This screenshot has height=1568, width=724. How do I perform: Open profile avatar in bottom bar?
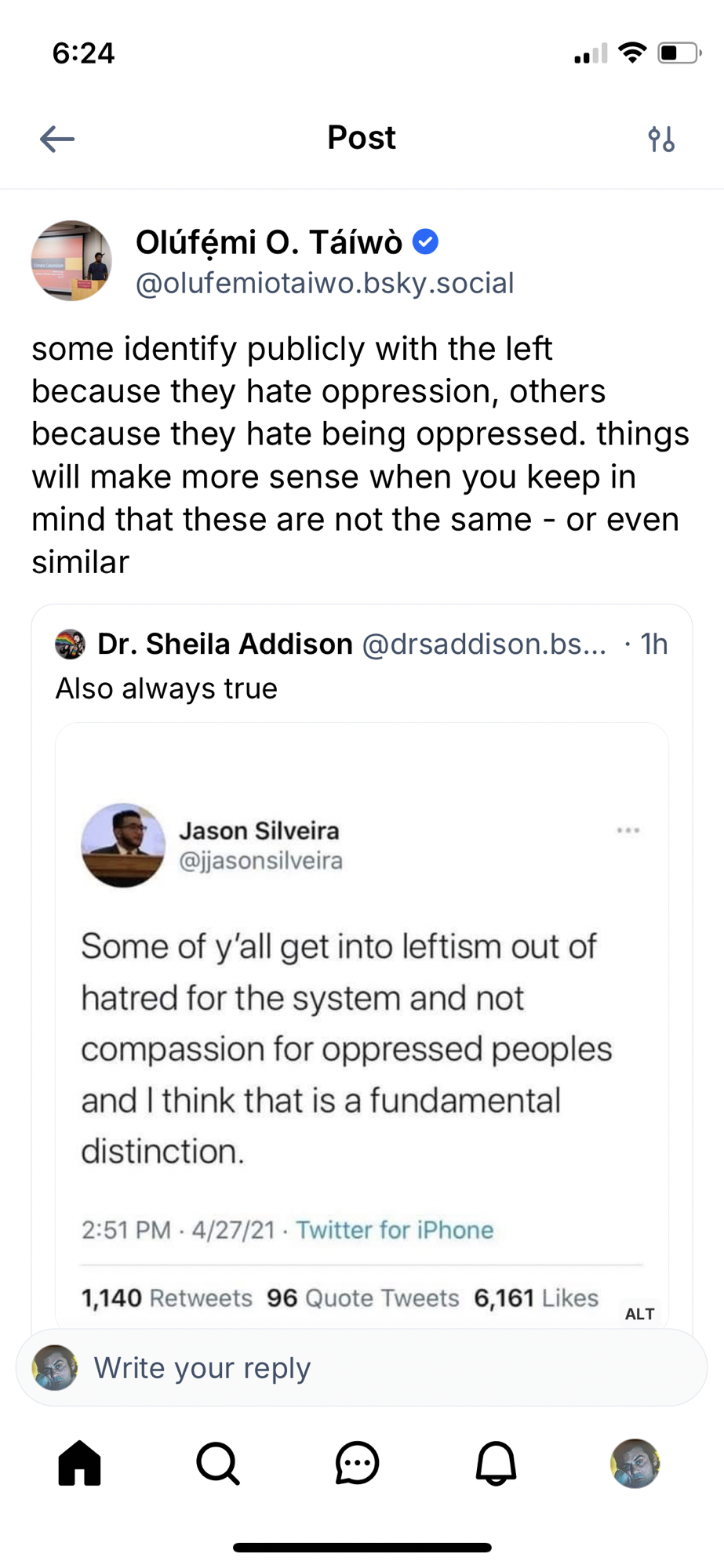pyautogui.click(x=635, y=1463)
